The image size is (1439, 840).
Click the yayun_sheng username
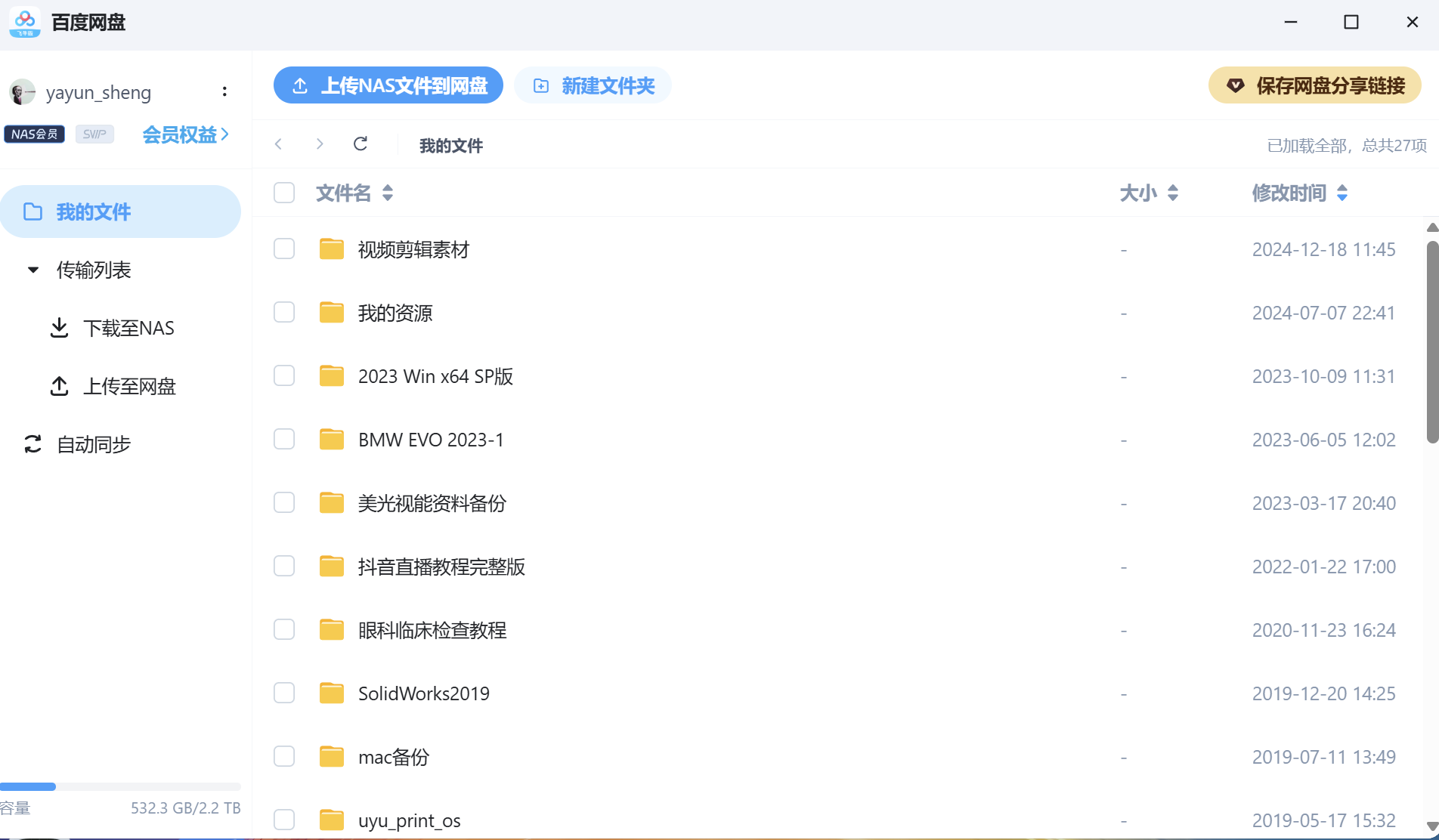[98, 92]
